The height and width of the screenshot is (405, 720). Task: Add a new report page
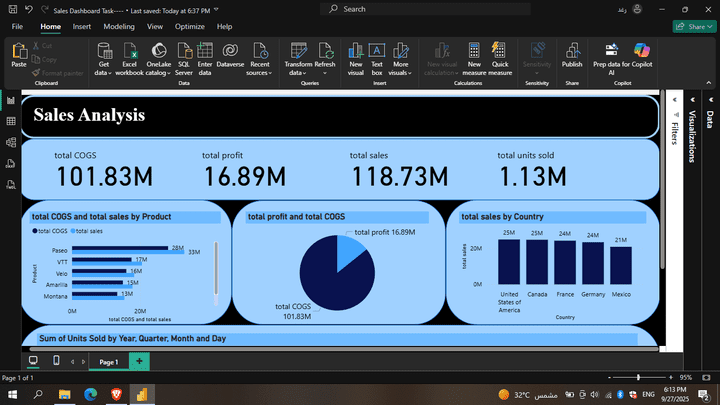point(138,360)
